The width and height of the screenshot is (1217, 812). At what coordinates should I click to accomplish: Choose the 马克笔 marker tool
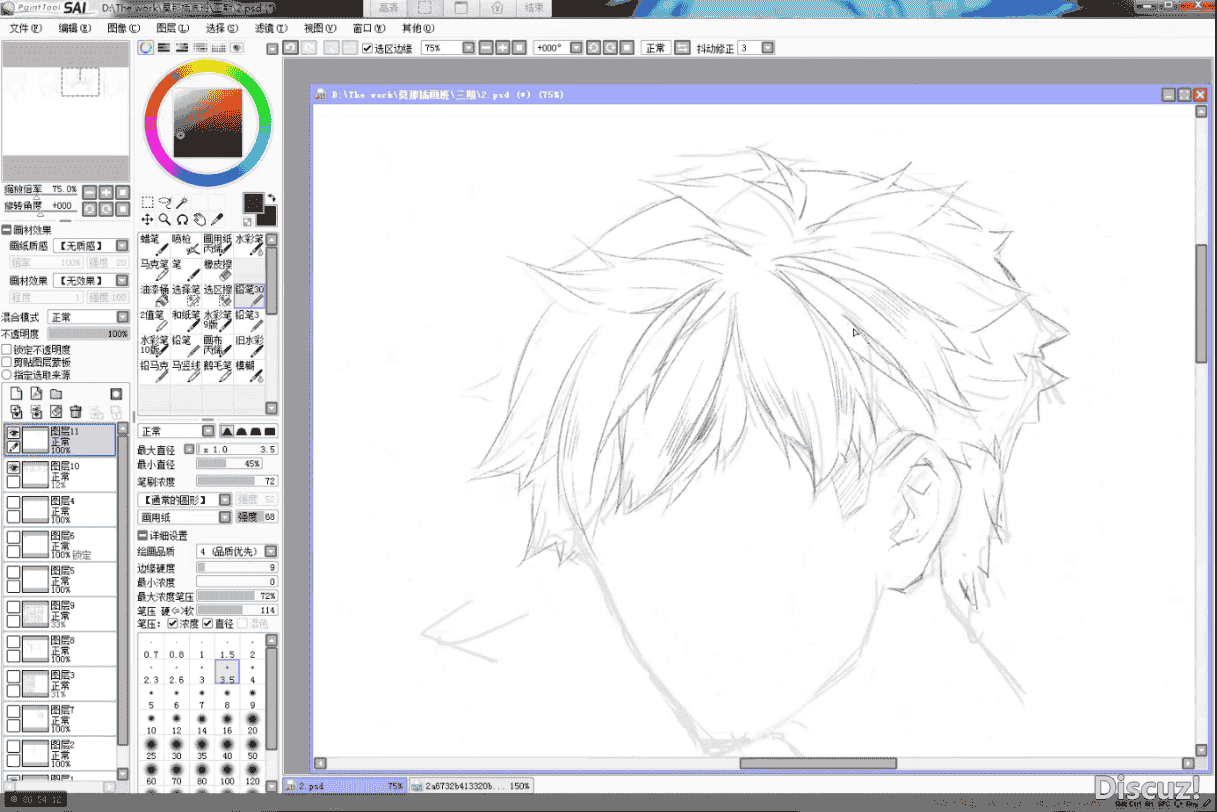[154, 270]
